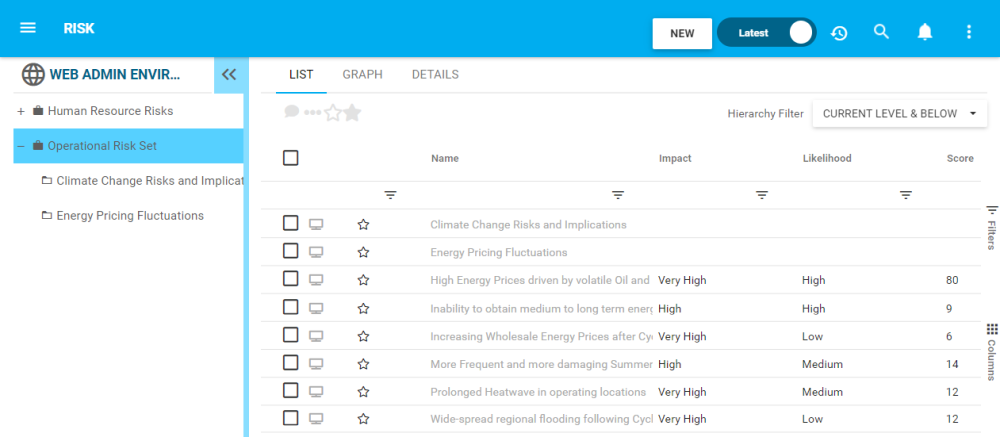Toggle the Latest switch
The image size is (1000, 437).
767,33
